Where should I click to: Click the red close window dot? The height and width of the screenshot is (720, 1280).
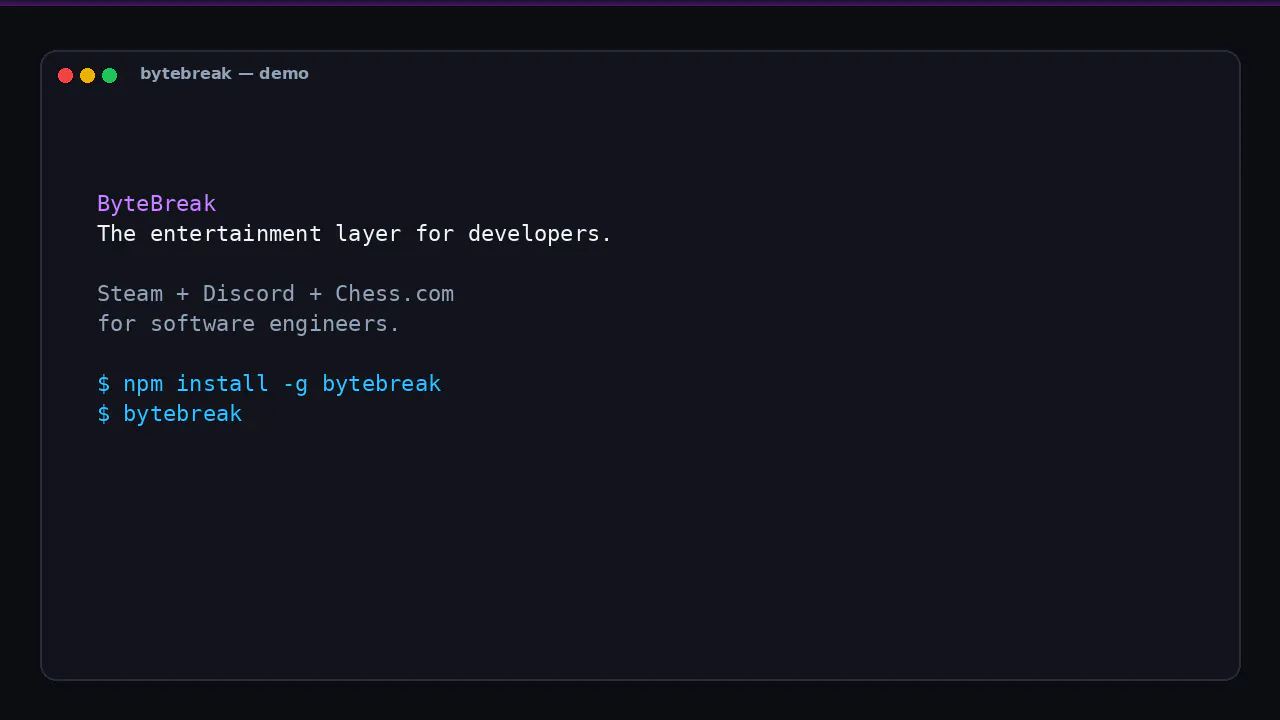(x=66, y=75)
